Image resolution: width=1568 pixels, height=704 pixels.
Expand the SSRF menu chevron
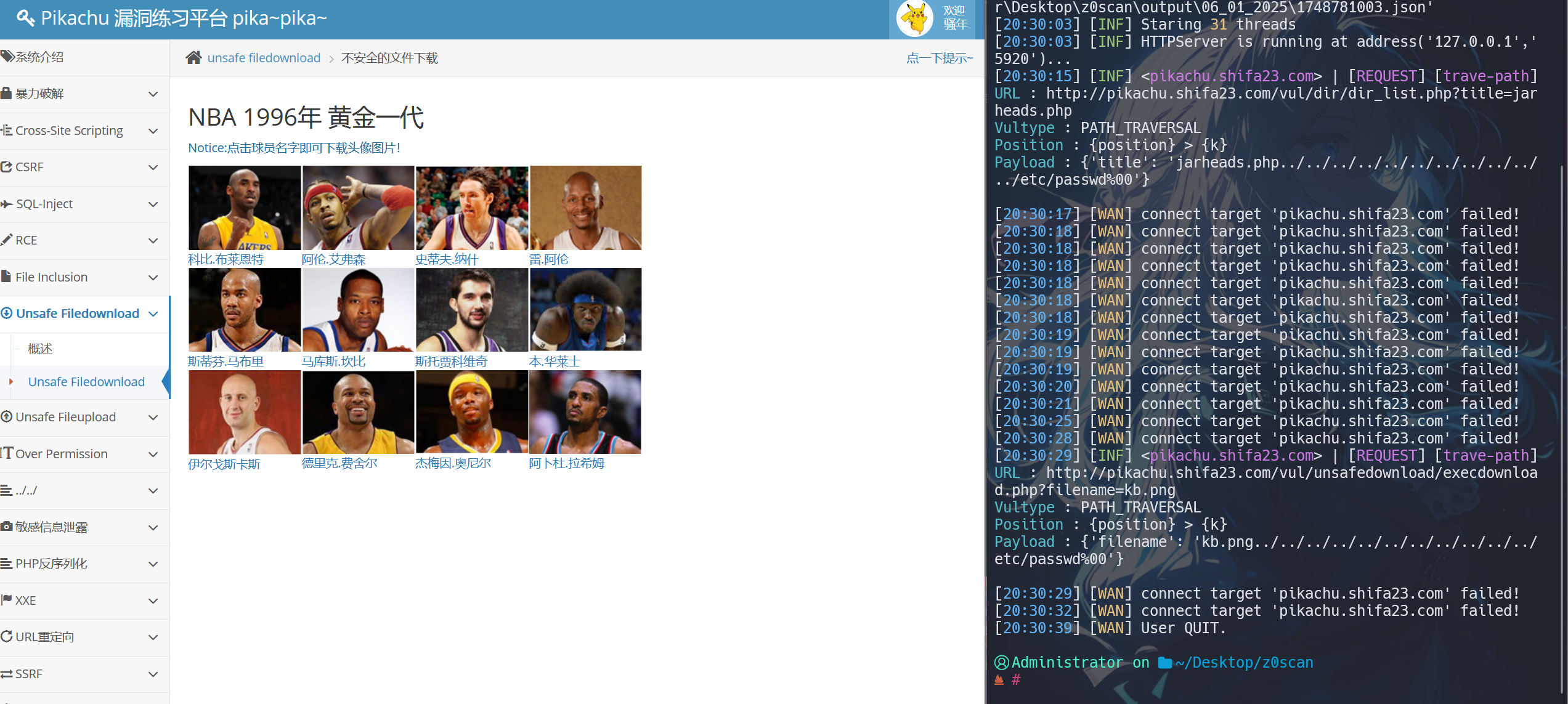153,674
